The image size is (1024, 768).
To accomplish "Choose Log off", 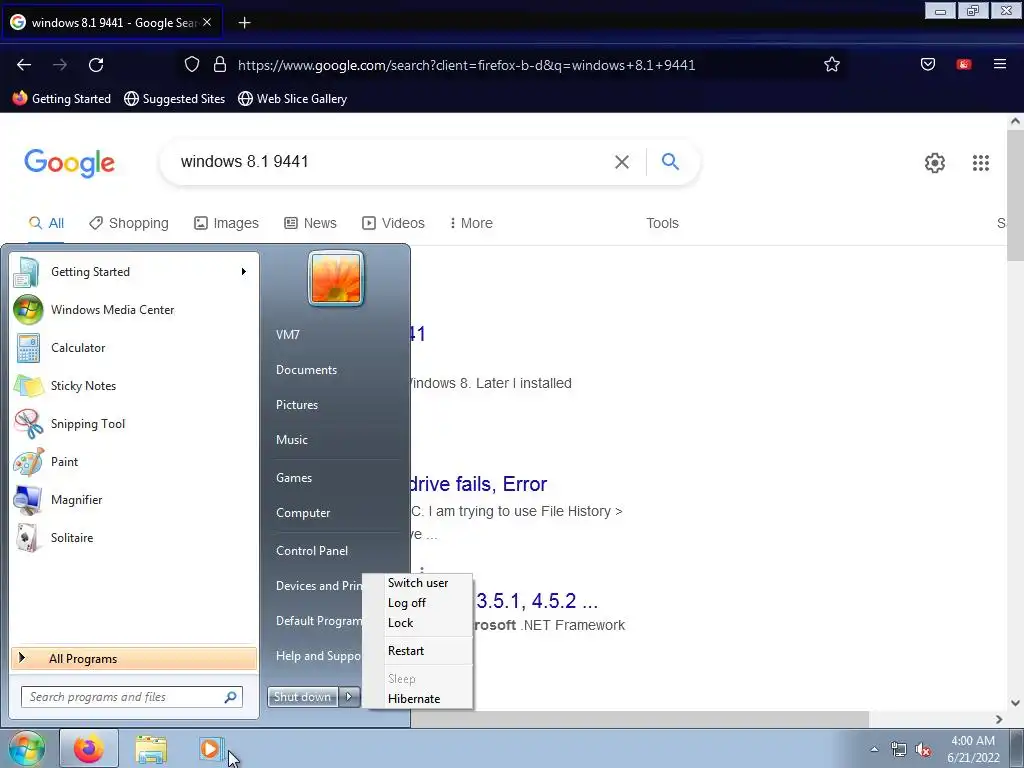I will click(418, 603).
